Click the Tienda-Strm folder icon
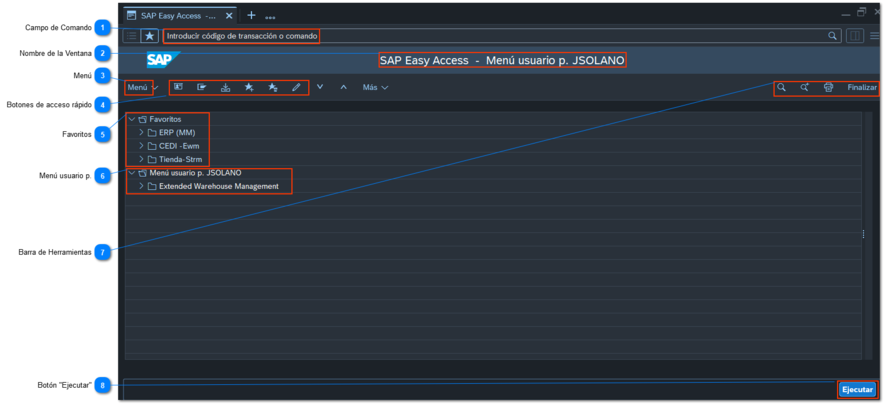The height and width of the screenshot is (405, 886). pyautogui.click(x=152, y=159)
